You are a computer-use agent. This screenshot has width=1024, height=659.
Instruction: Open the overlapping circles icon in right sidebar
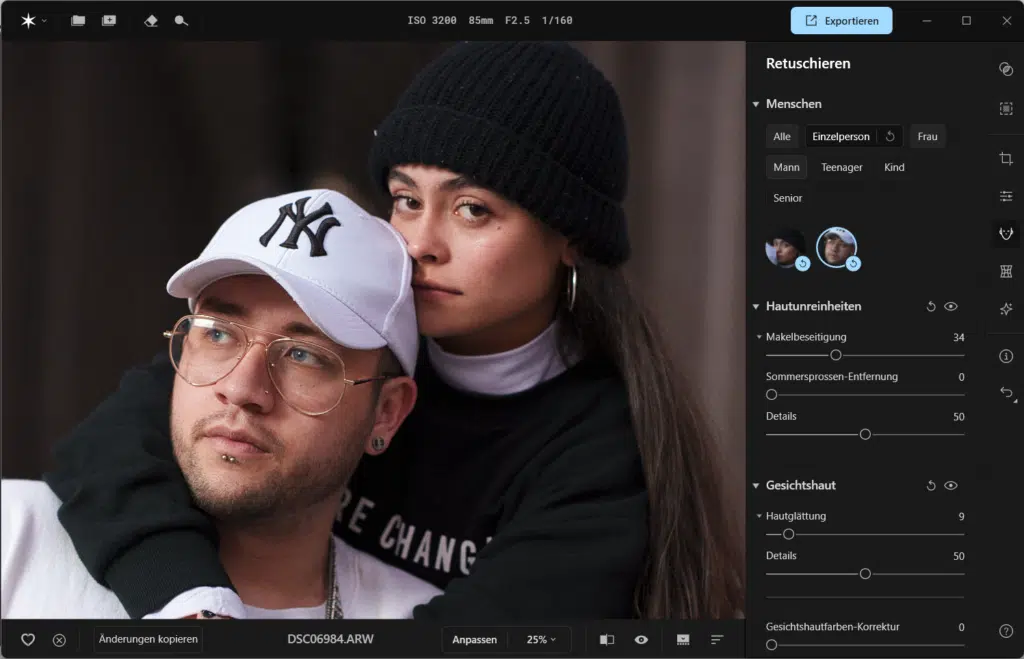point(1006,69)
